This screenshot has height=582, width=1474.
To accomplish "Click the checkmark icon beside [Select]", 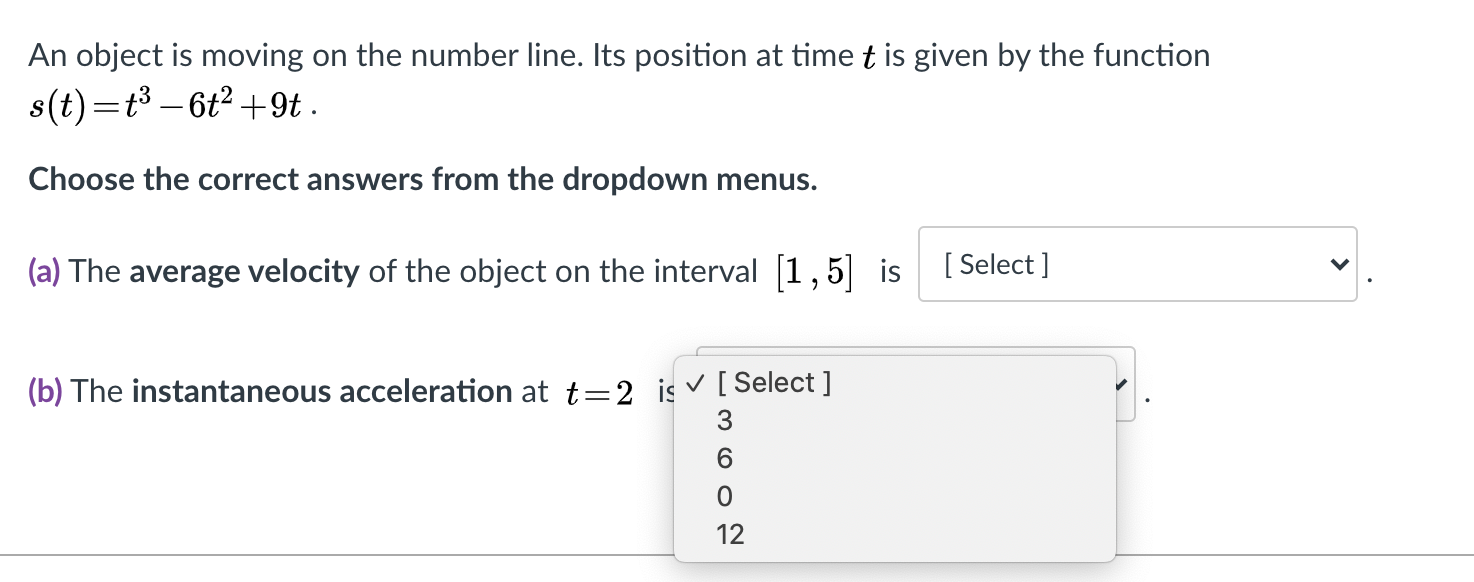I will 694,382.
